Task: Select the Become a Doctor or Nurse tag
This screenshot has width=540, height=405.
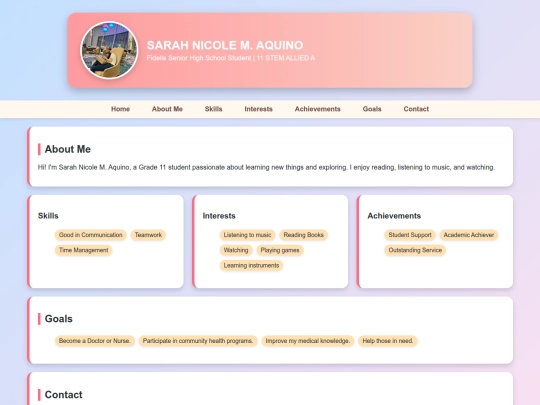Action: coord(95,341)
